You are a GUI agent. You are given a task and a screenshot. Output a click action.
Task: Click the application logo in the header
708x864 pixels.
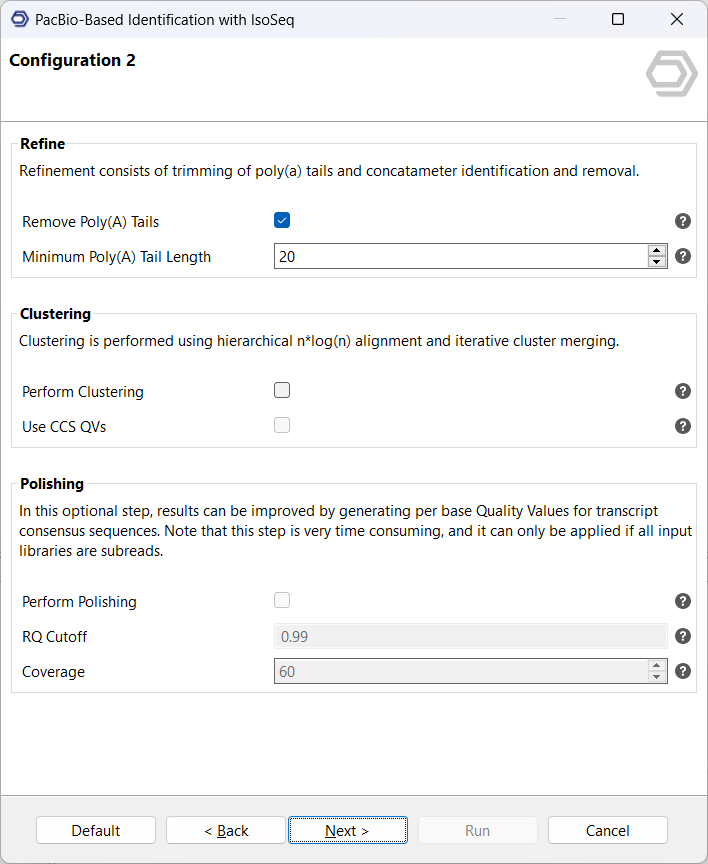tap(671, 76)
